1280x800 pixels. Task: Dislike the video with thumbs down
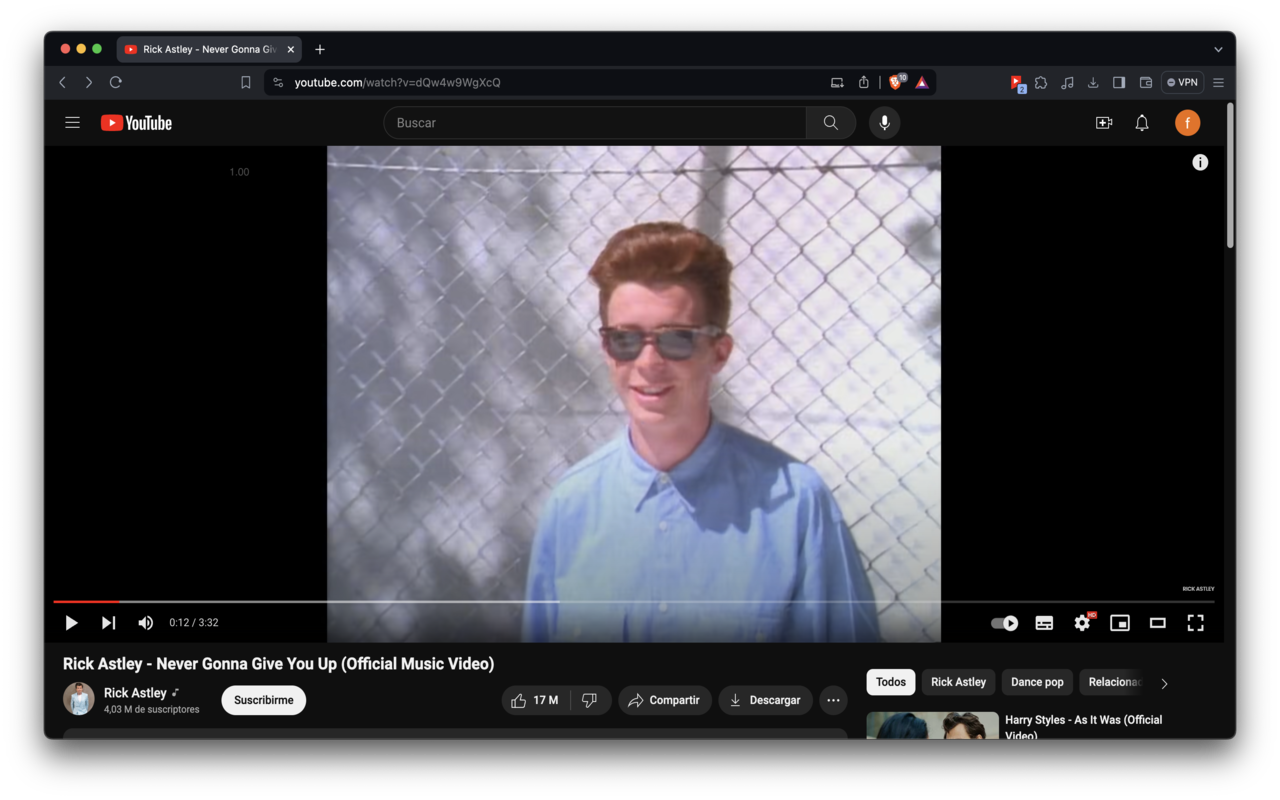pos(590,700)
